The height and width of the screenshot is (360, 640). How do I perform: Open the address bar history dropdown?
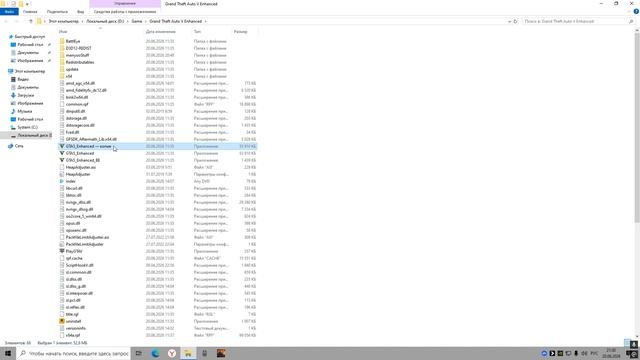(509, 21)
